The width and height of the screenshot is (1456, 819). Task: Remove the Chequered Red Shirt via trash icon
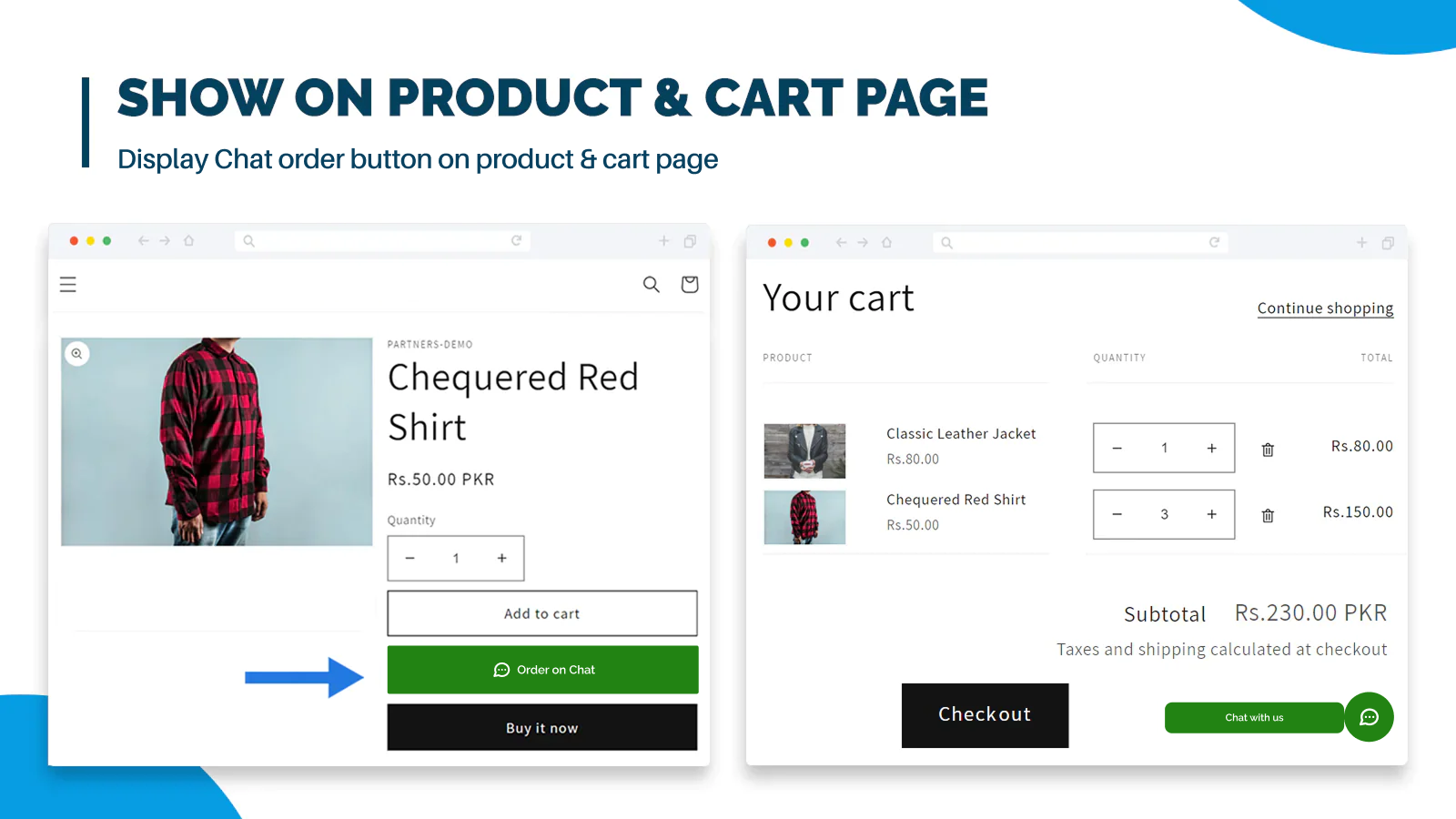point(1267,515)
